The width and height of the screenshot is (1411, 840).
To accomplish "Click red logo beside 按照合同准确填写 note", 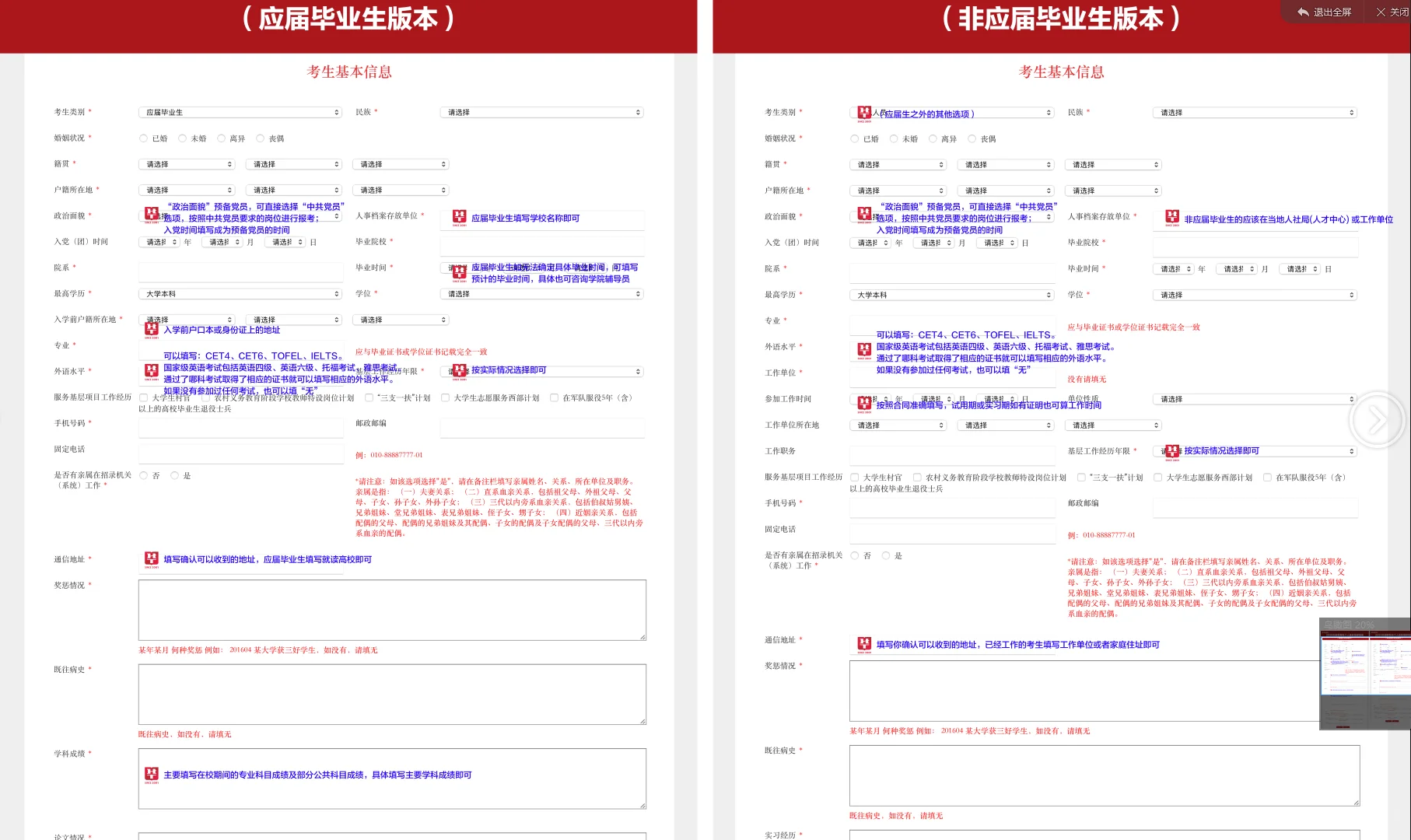I will coord(864,404).
